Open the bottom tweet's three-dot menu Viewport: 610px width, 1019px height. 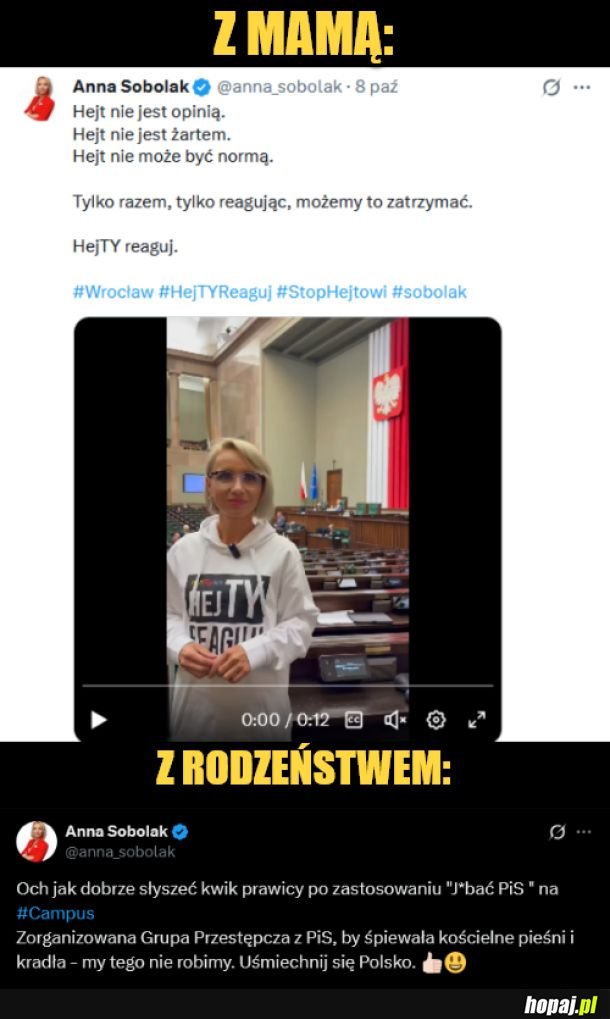coord(583,831)
